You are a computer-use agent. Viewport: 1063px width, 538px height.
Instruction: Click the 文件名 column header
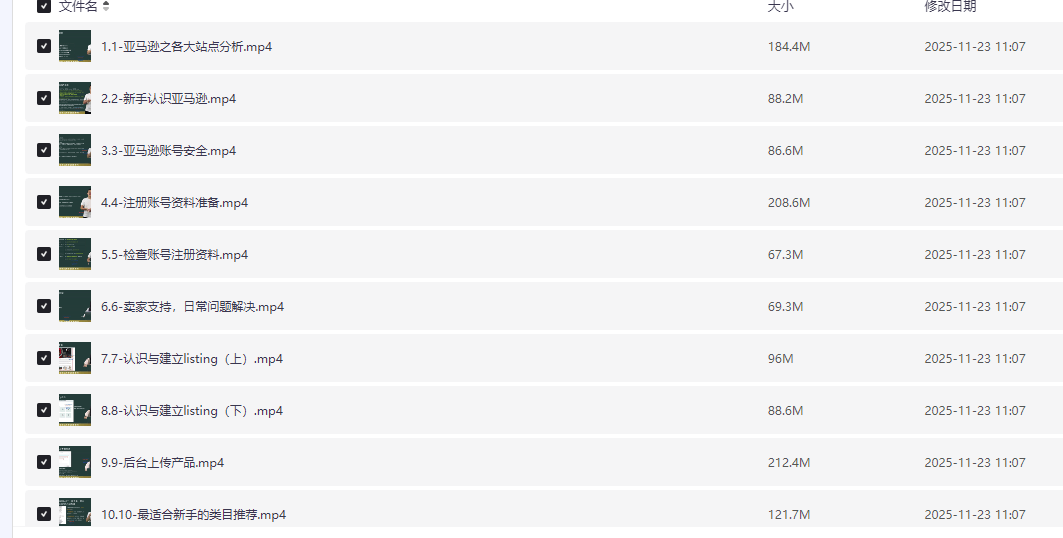[78, 6]
